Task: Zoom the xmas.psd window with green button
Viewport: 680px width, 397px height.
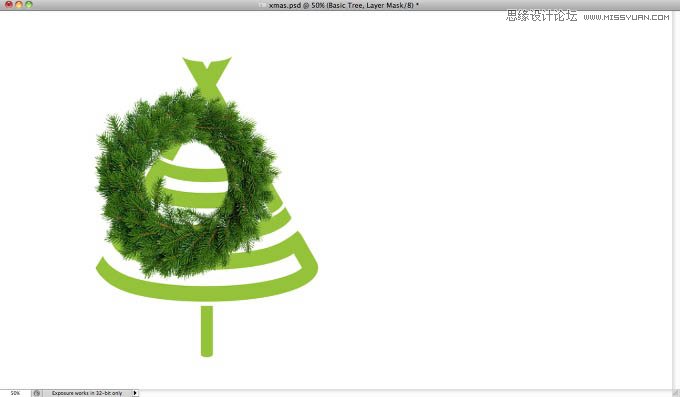Action: click(x=29, y=4)
